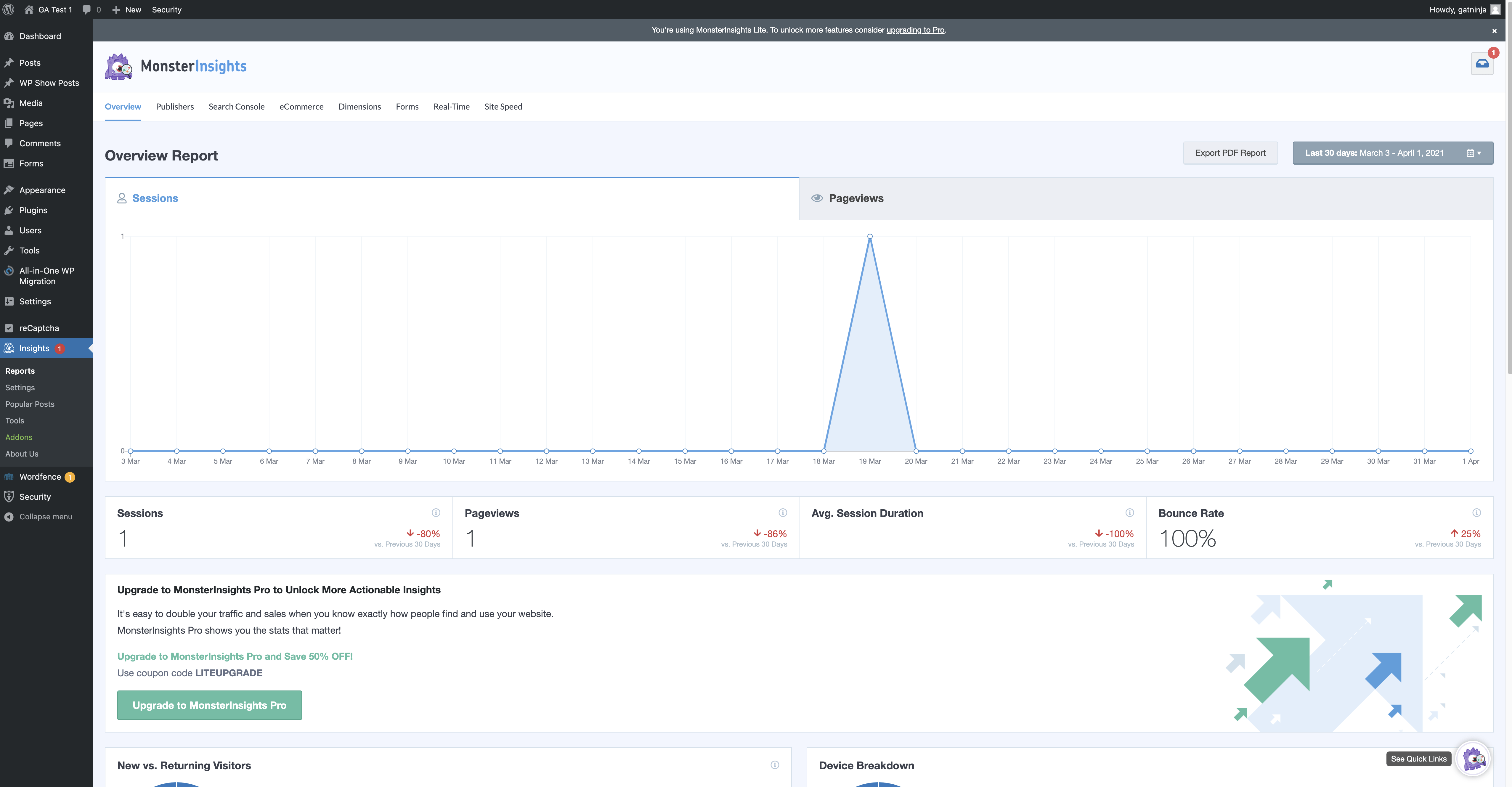Open Plugins via the plug icon

9,210
